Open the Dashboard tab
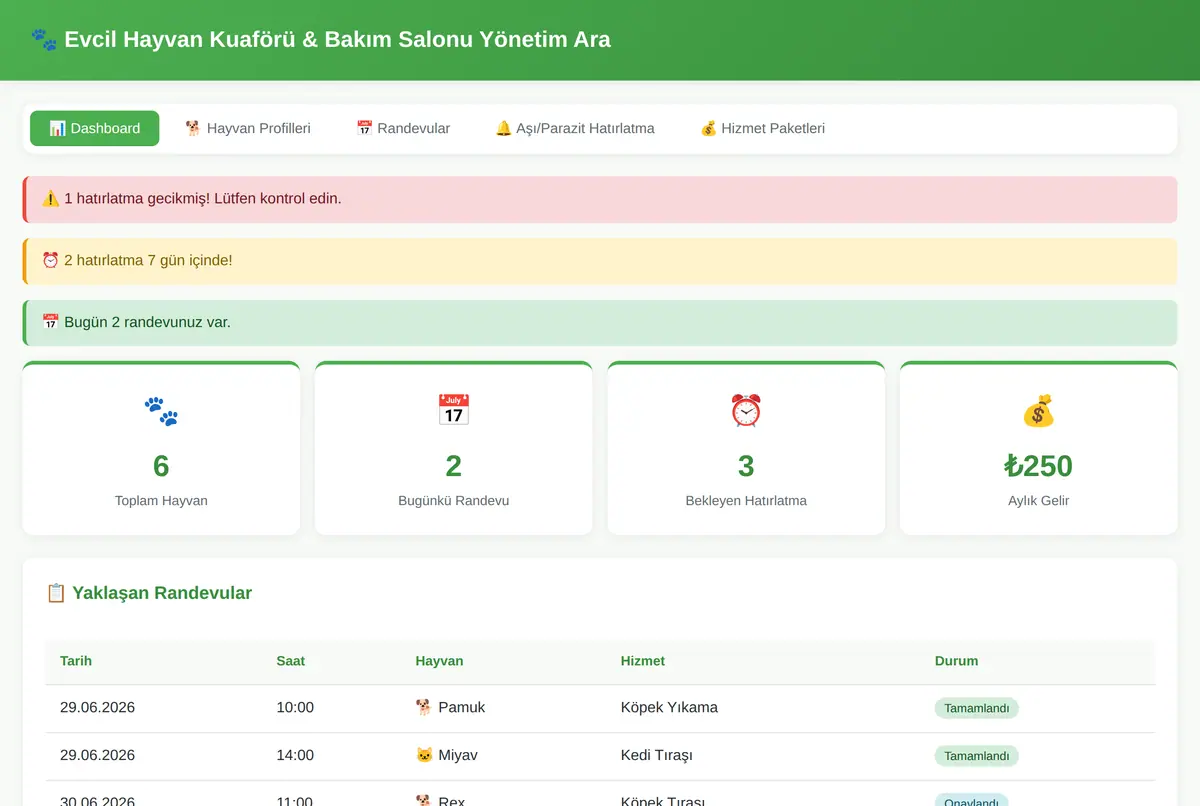Image resolution: width=1200 pixels, height=806 pixels. click(95, 128)
